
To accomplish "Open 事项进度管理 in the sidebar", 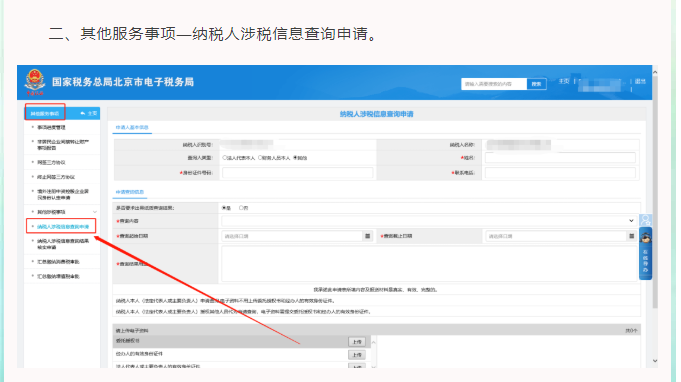I will 51,128.
